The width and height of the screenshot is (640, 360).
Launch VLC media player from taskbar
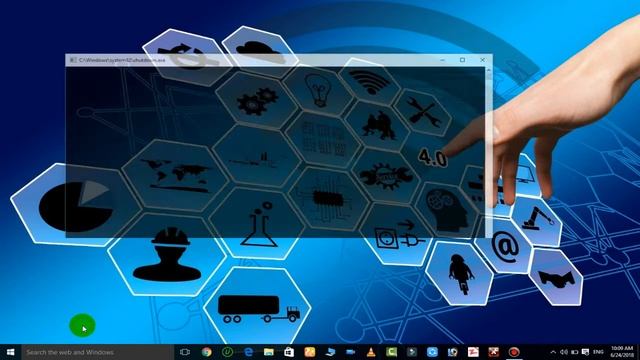(x=371, y=352)
